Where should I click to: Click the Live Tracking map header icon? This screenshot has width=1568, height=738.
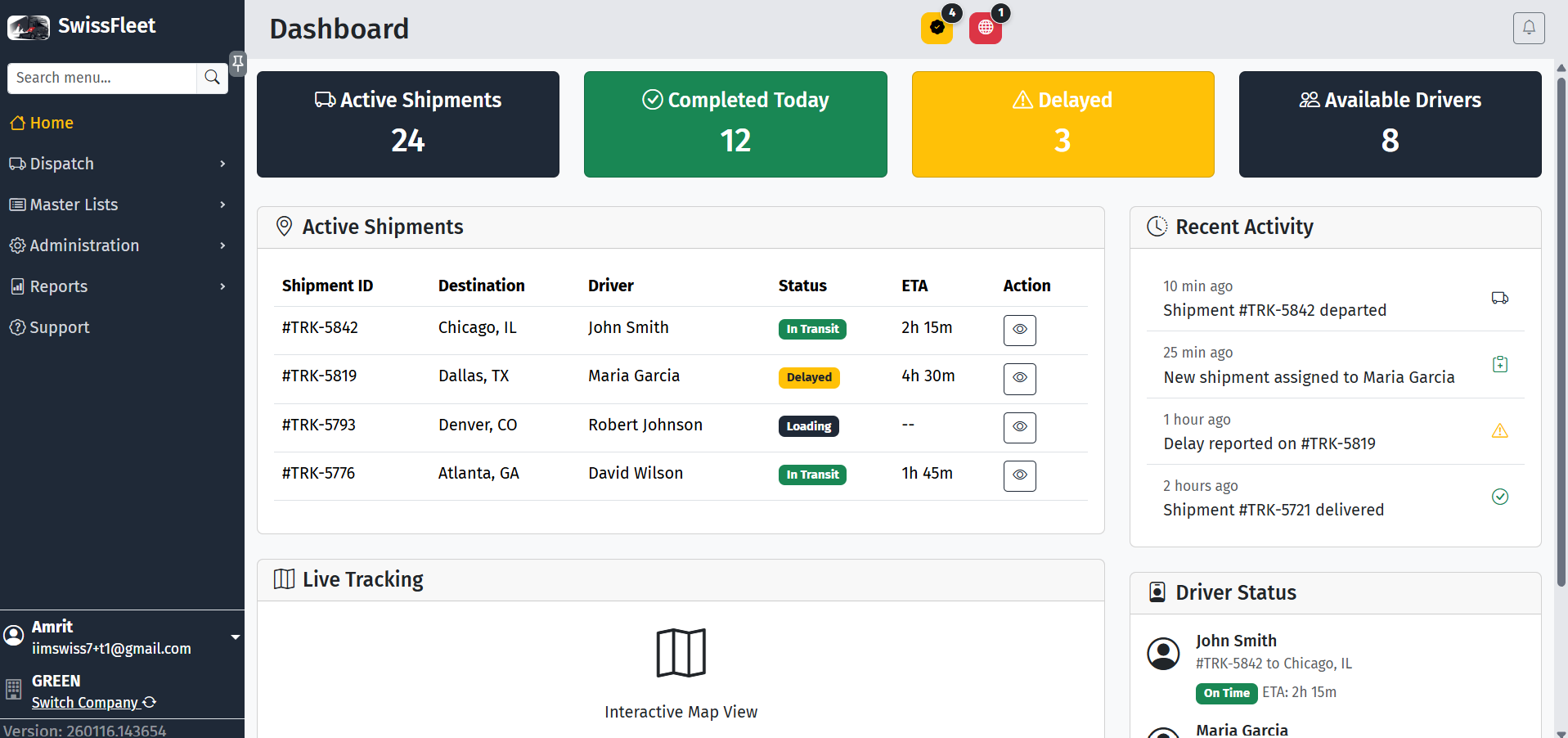284,579
